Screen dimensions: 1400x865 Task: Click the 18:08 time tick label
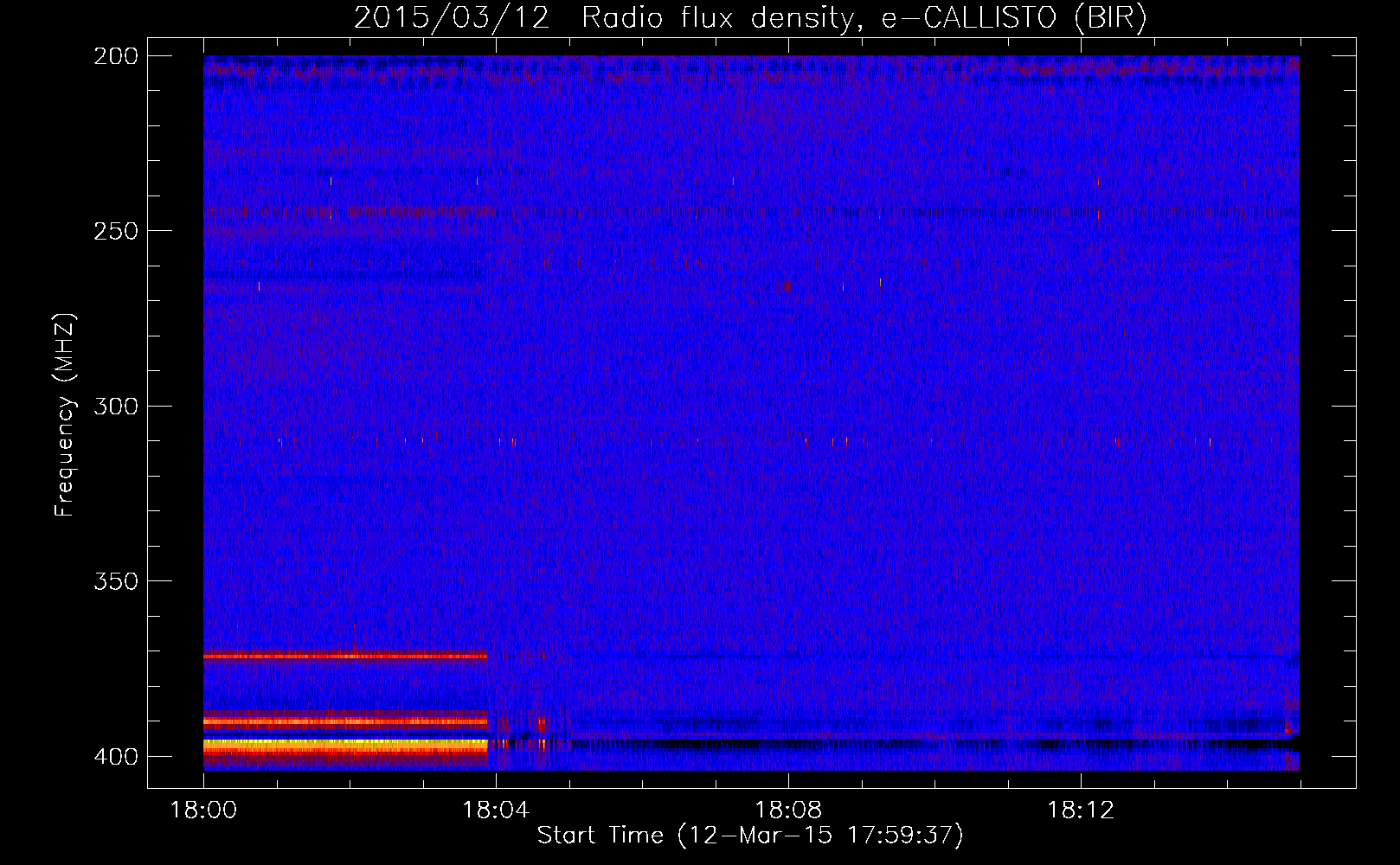[x=788, y=811]
